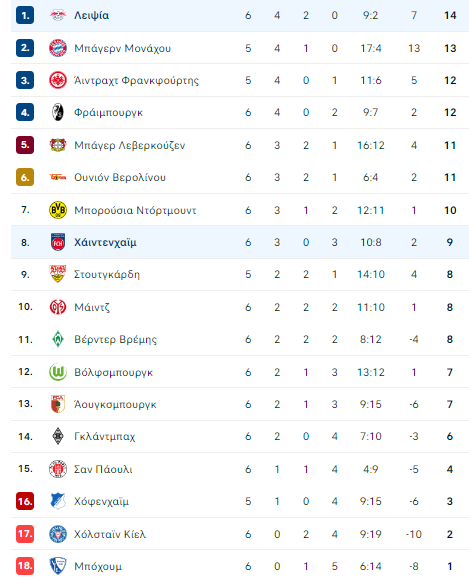Select the Χάιντενχαϊμ team name
469x581 pixels.
click(x=105, y=242)
